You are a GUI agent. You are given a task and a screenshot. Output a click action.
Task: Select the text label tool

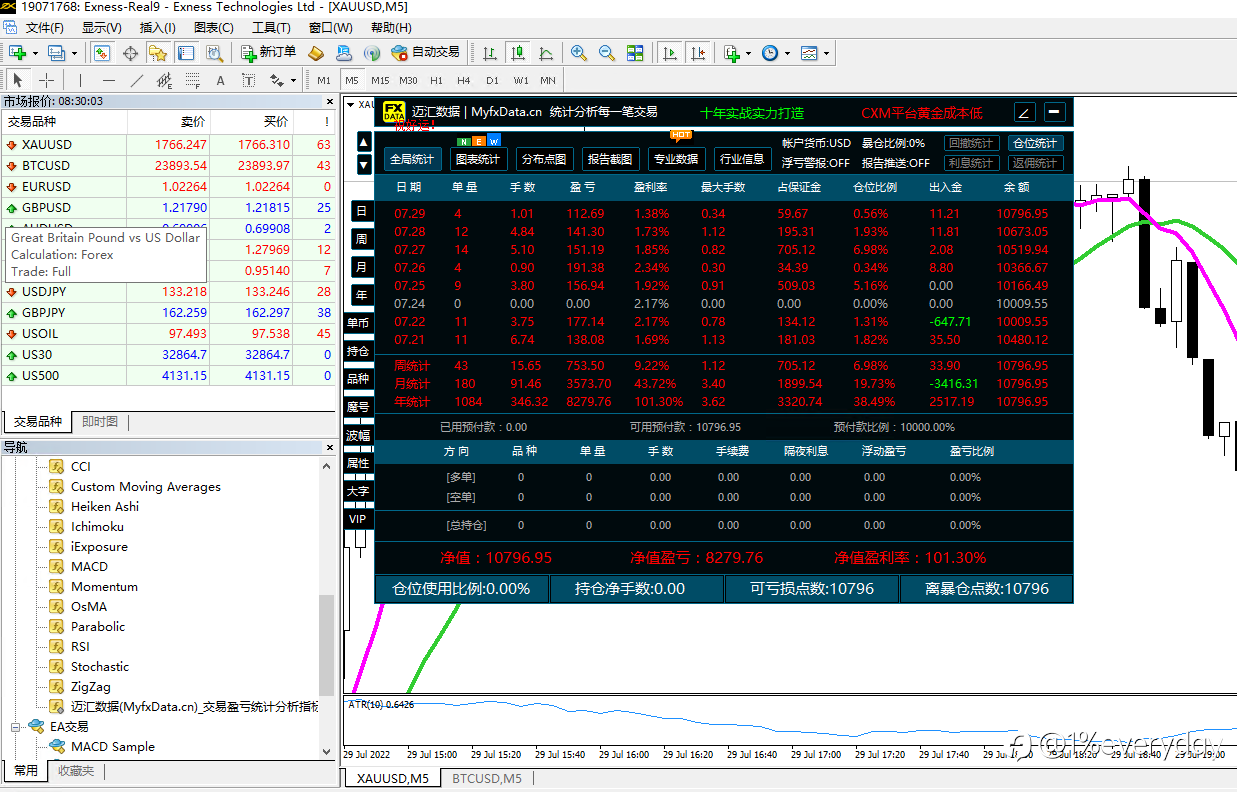[x=249, y=80]
